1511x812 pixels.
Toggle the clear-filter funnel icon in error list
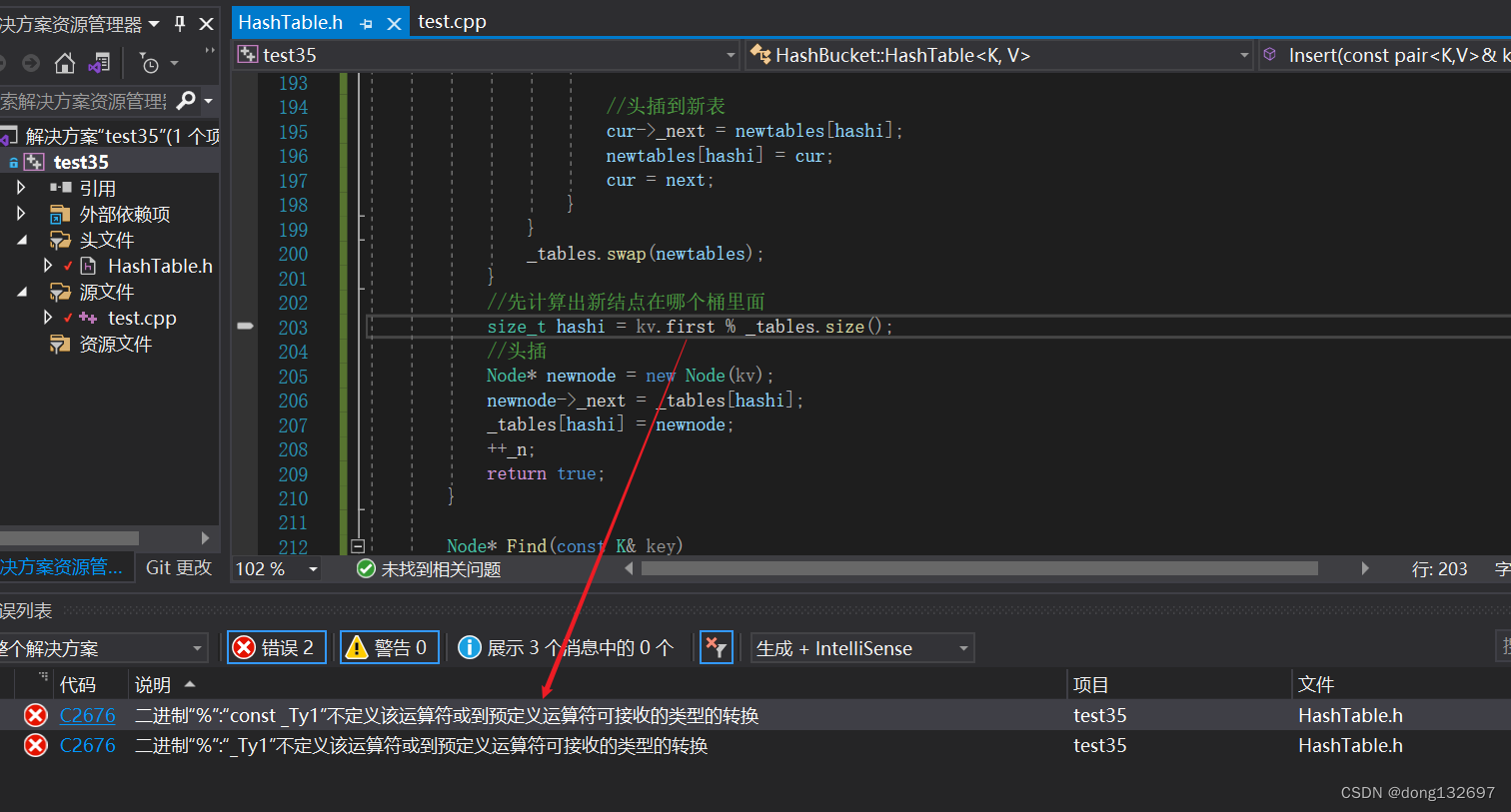point(716,647)
